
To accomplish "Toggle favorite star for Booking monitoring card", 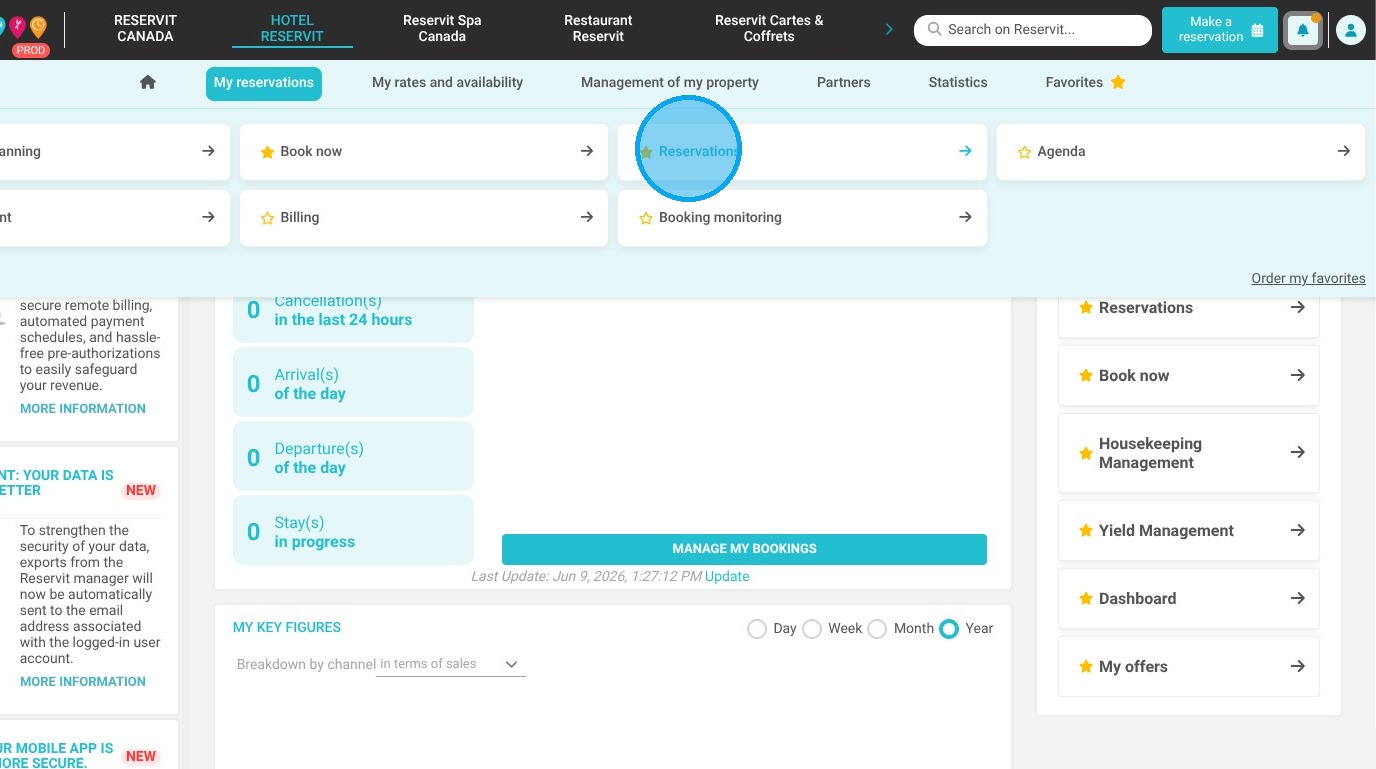I will (646, 218).
